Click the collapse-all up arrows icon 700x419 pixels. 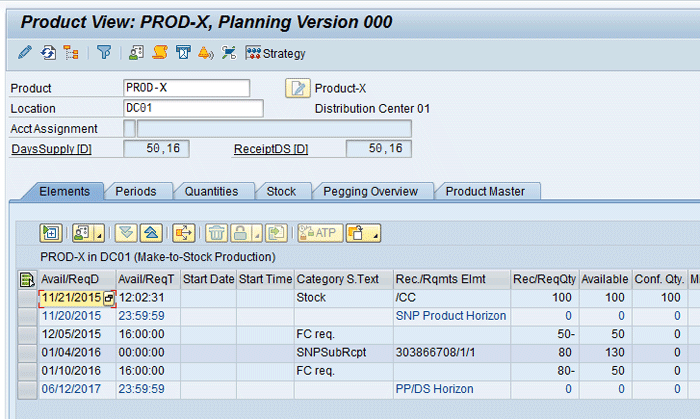click(x=149, y=233)
